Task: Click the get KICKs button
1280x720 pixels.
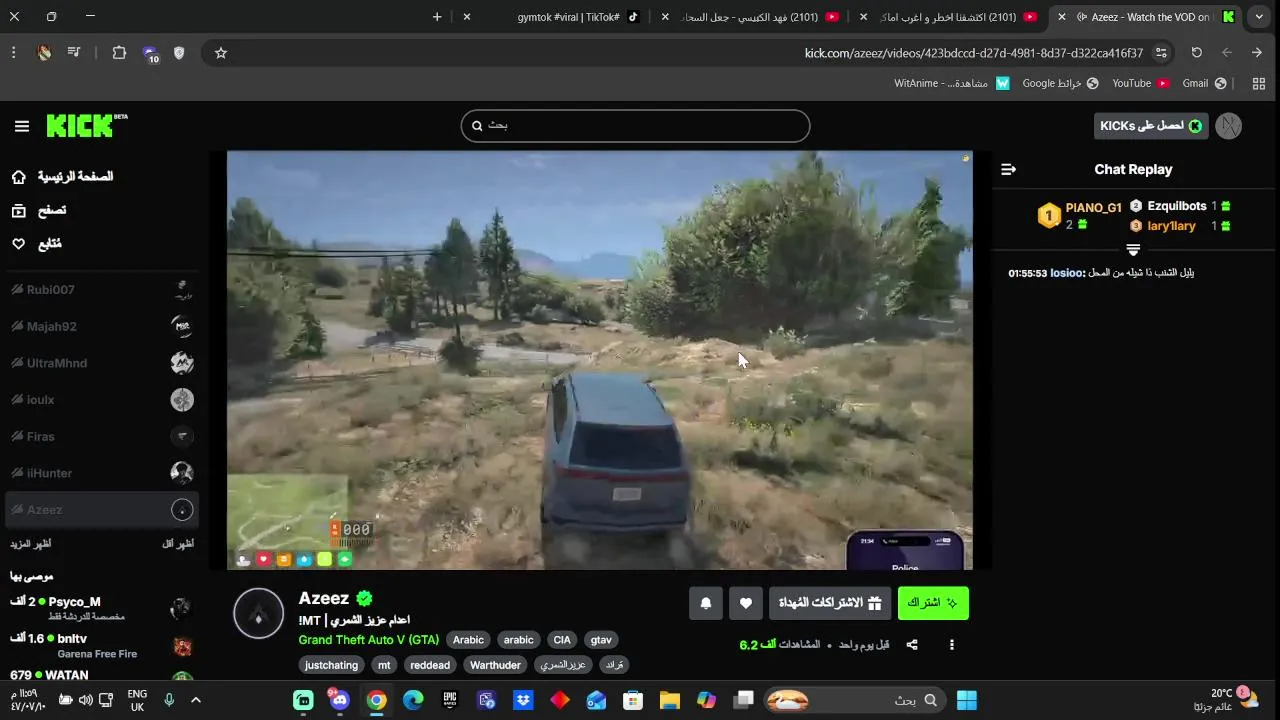Action: click(1151, 126)
